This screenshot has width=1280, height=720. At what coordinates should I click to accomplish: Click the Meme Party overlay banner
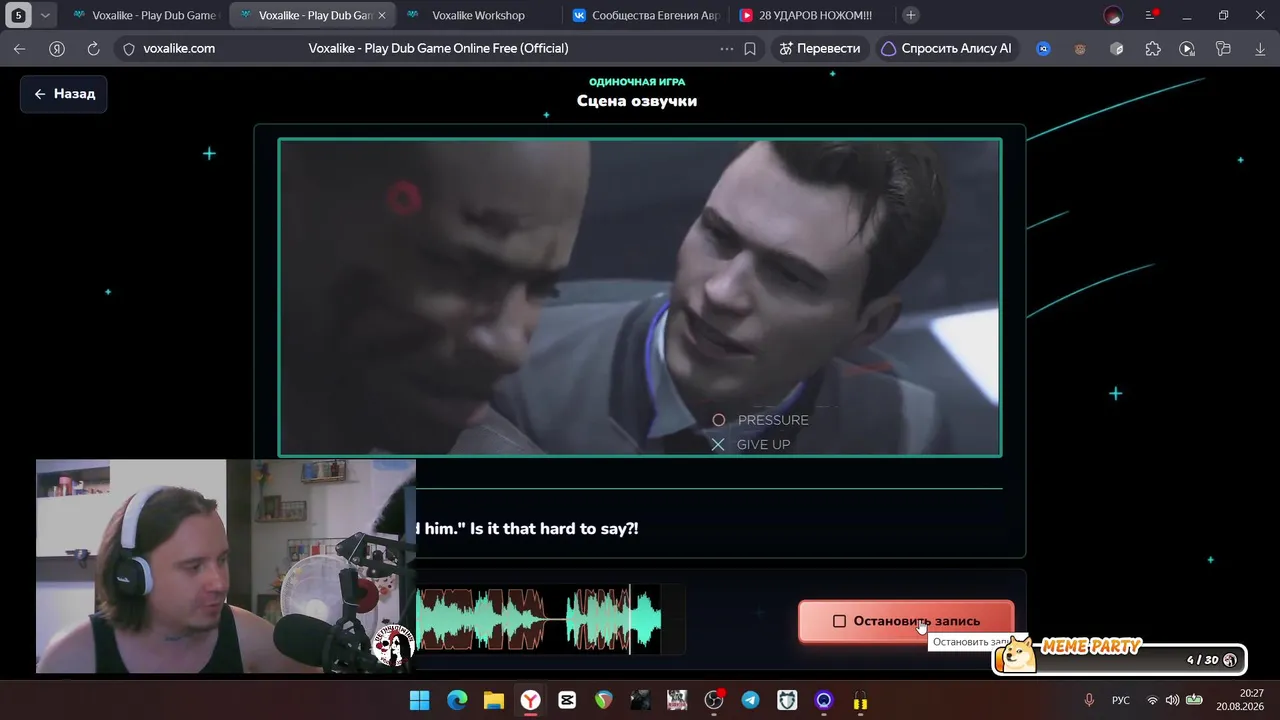coord(1120,655)
